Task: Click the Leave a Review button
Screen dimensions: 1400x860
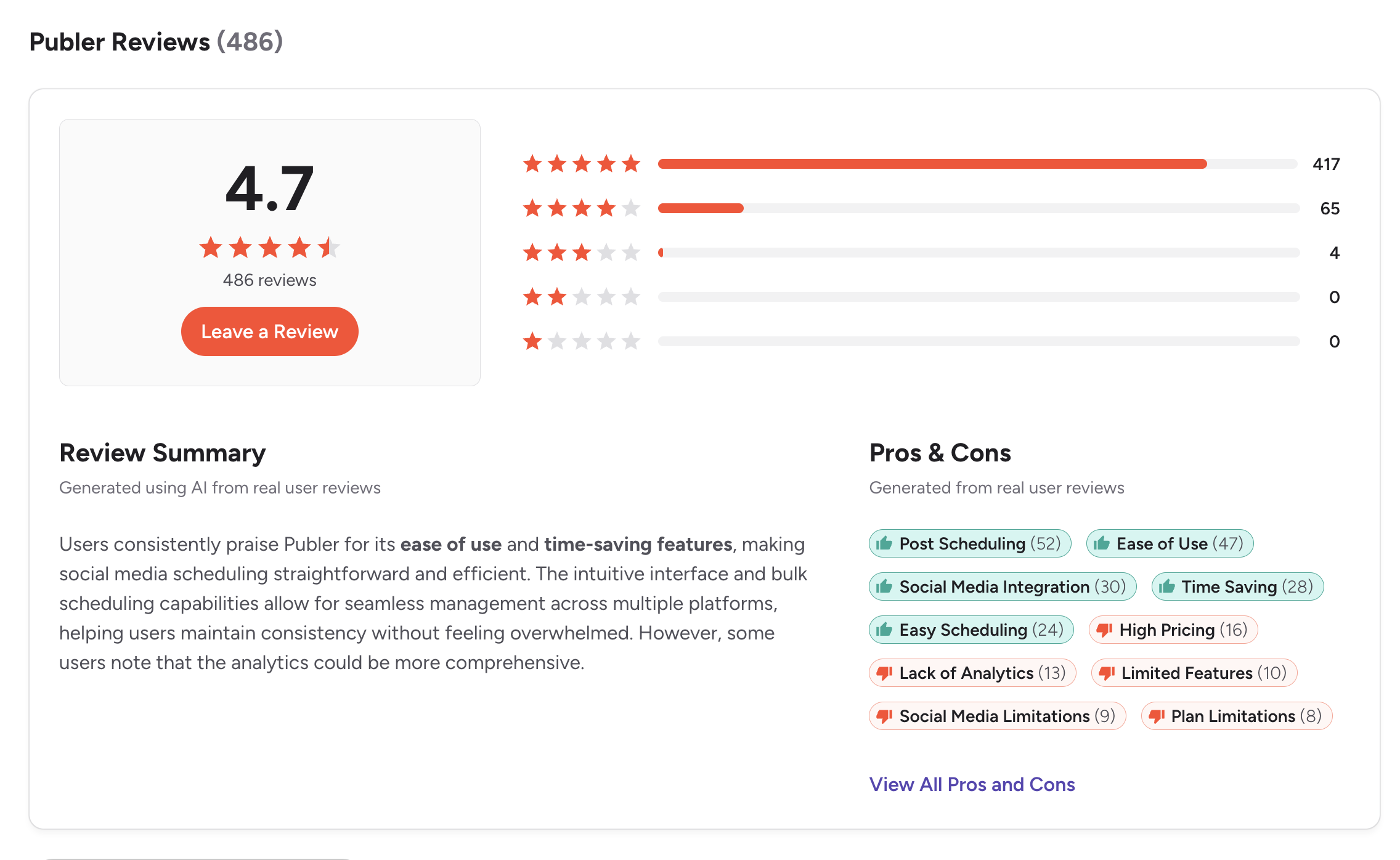Action: [269, 331]
